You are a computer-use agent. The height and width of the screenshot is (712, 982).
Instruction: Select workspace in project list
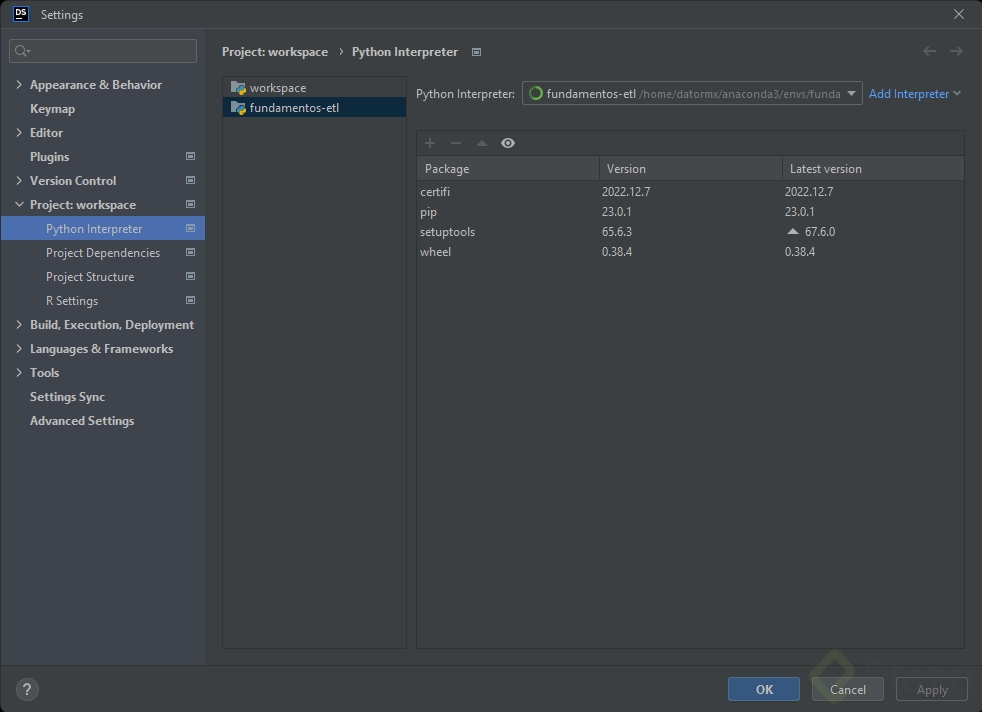point(314,88)
